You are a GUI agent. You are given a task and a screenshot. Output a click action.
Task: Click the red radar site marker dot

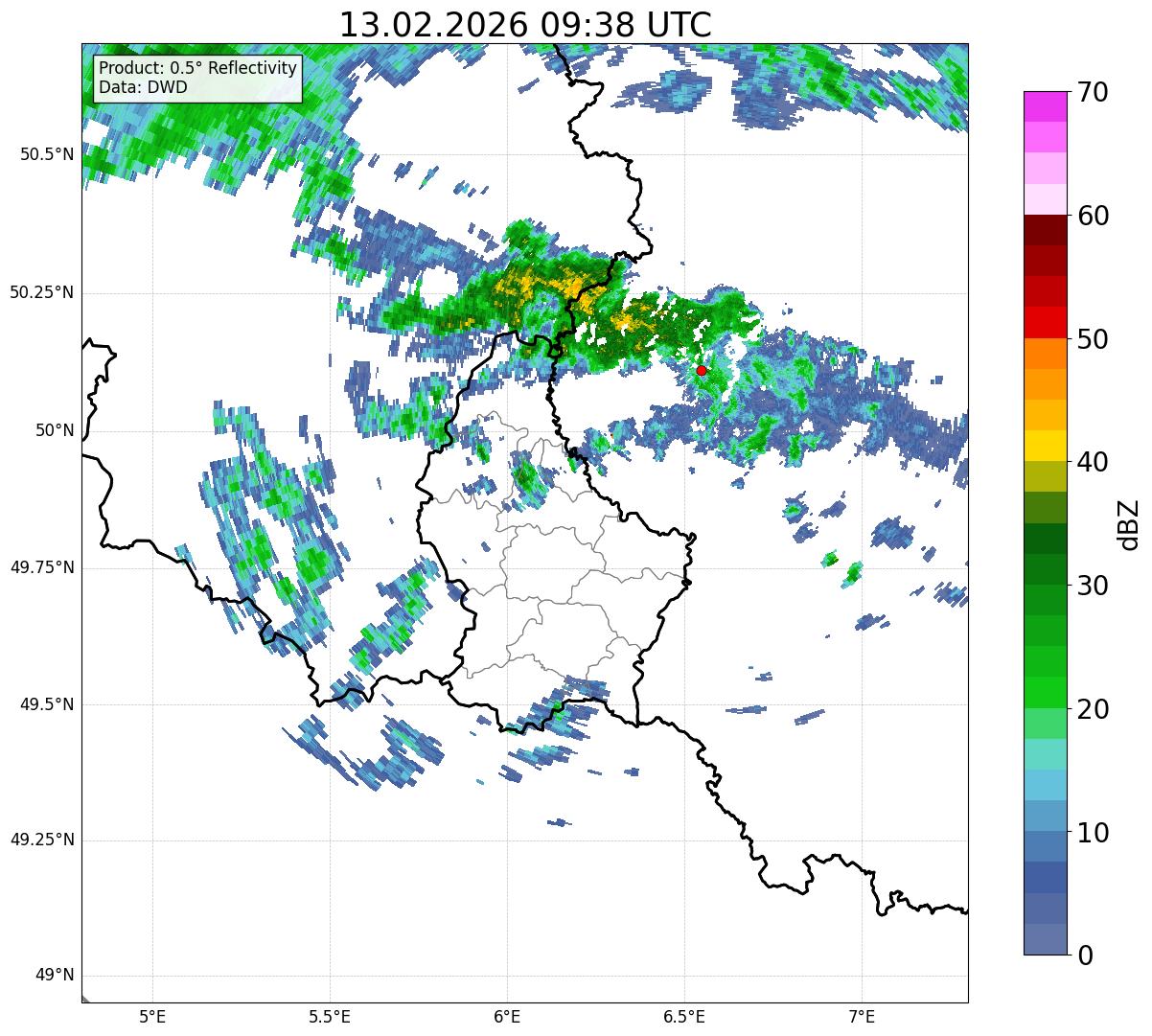point(701,370)
